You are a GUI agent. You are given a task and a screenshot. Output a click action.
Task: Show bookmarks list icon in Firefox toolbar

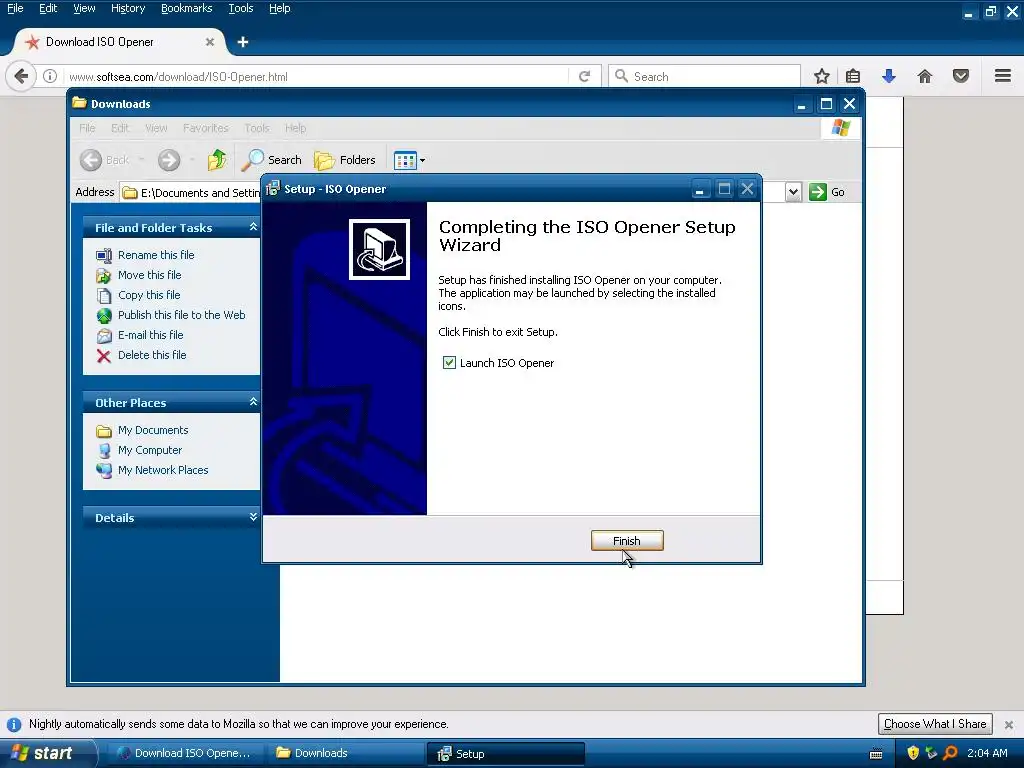pyautogui.click(x=853, y=76)
